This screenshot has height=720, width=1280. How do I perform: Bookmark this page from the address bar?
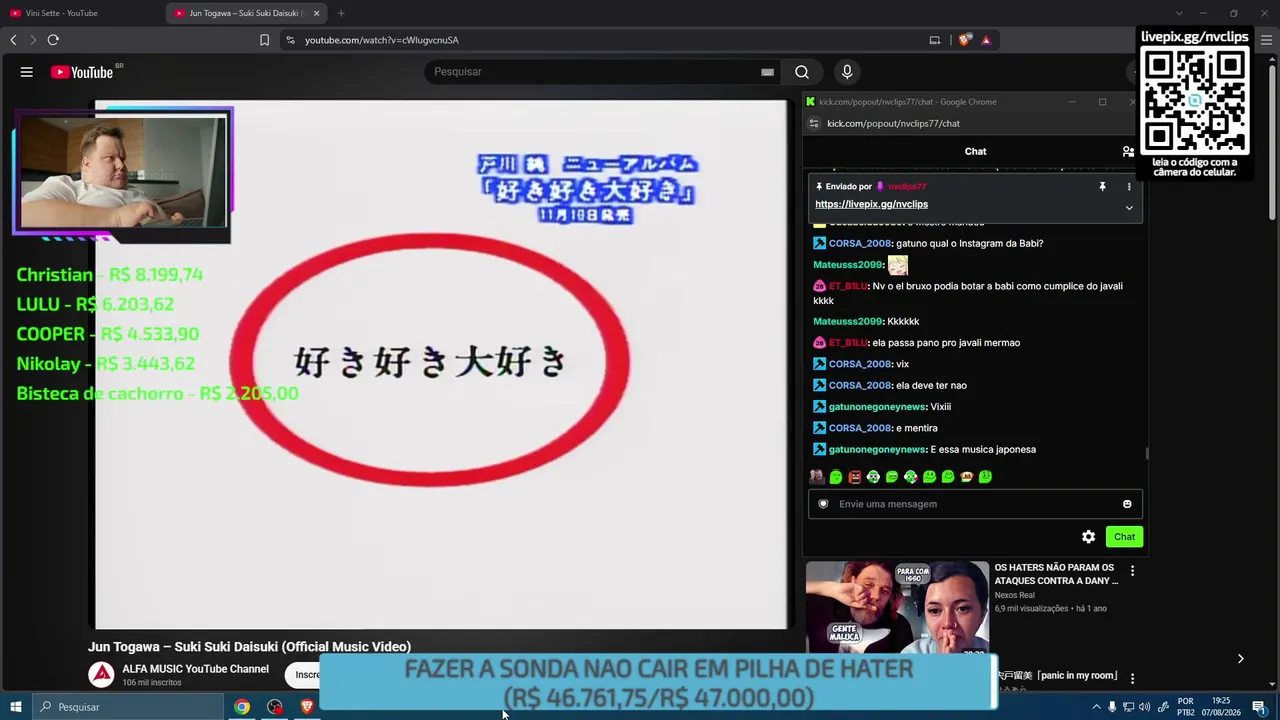(264, 40)
